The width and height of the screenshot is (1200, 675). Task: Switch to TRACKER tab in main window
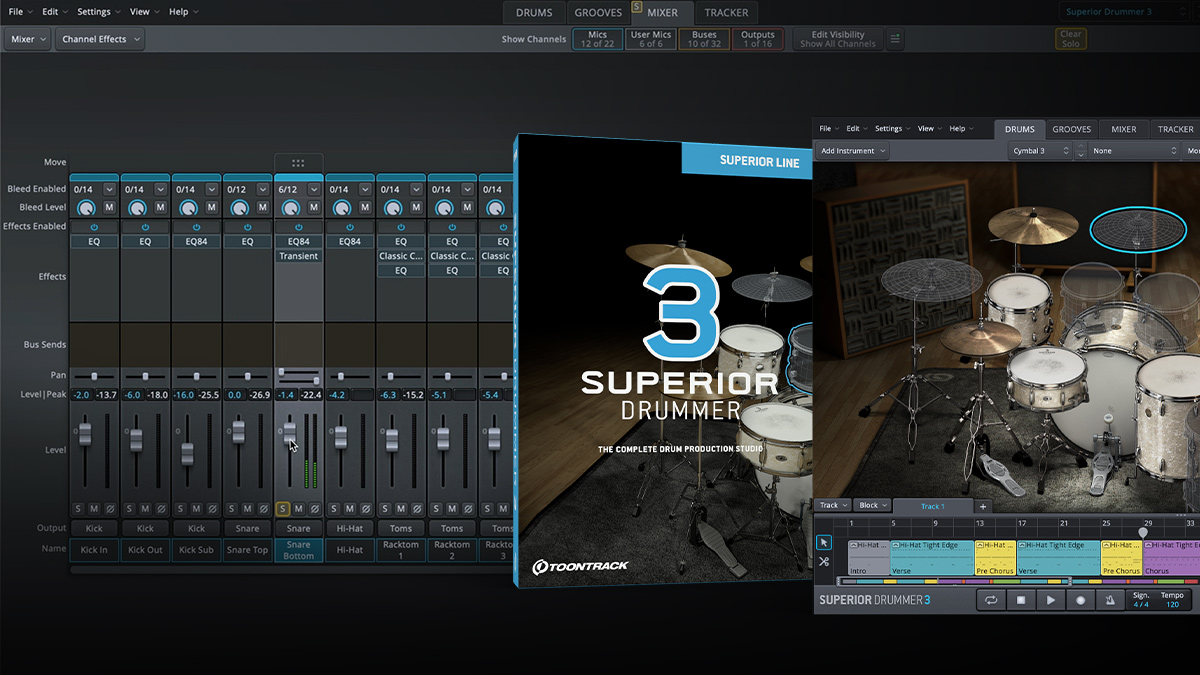tap(725, 13)
